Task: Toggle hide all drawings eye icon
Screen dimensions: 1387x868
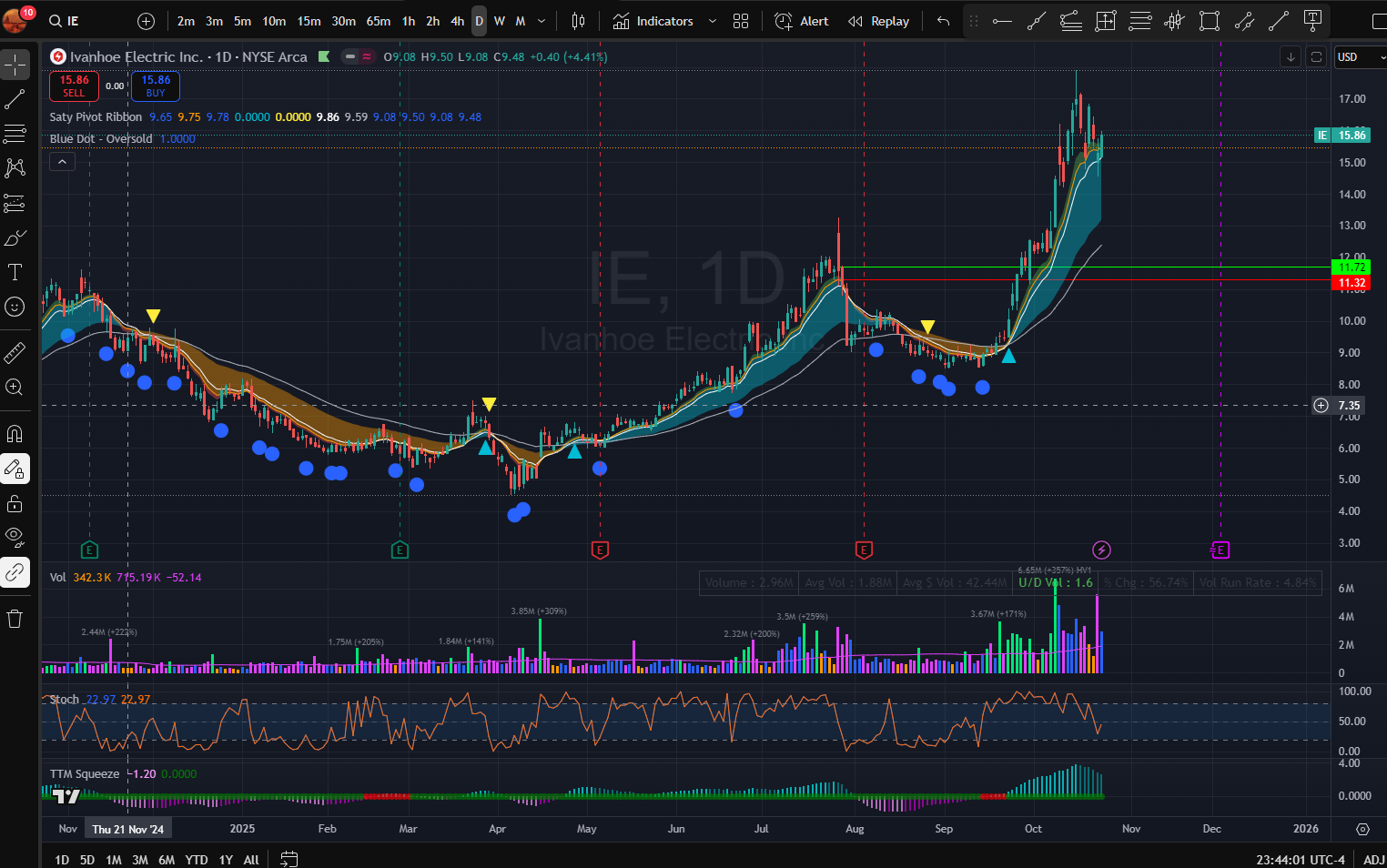Action: (15, 538)
